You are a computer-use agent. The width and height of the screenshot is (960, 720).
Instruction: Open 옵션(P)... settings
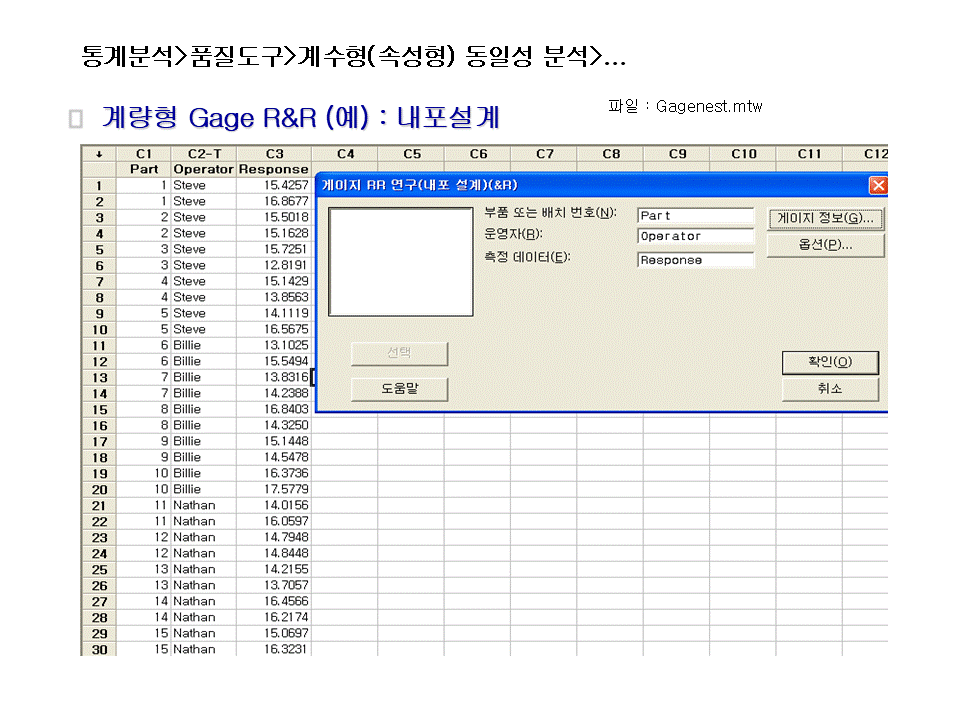pos(825,245)
